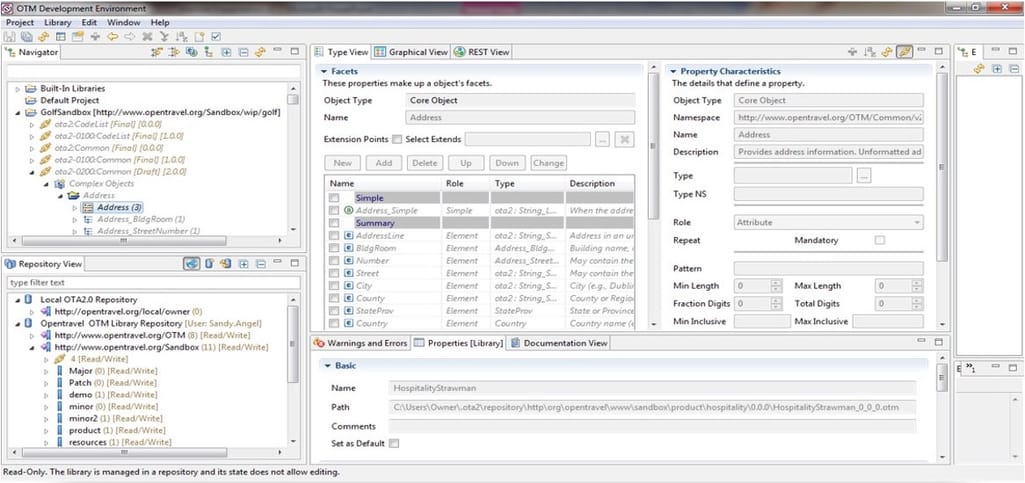Click Expand All icon in Navigator toolbar
1025x483 pixels.
(226, 52)
